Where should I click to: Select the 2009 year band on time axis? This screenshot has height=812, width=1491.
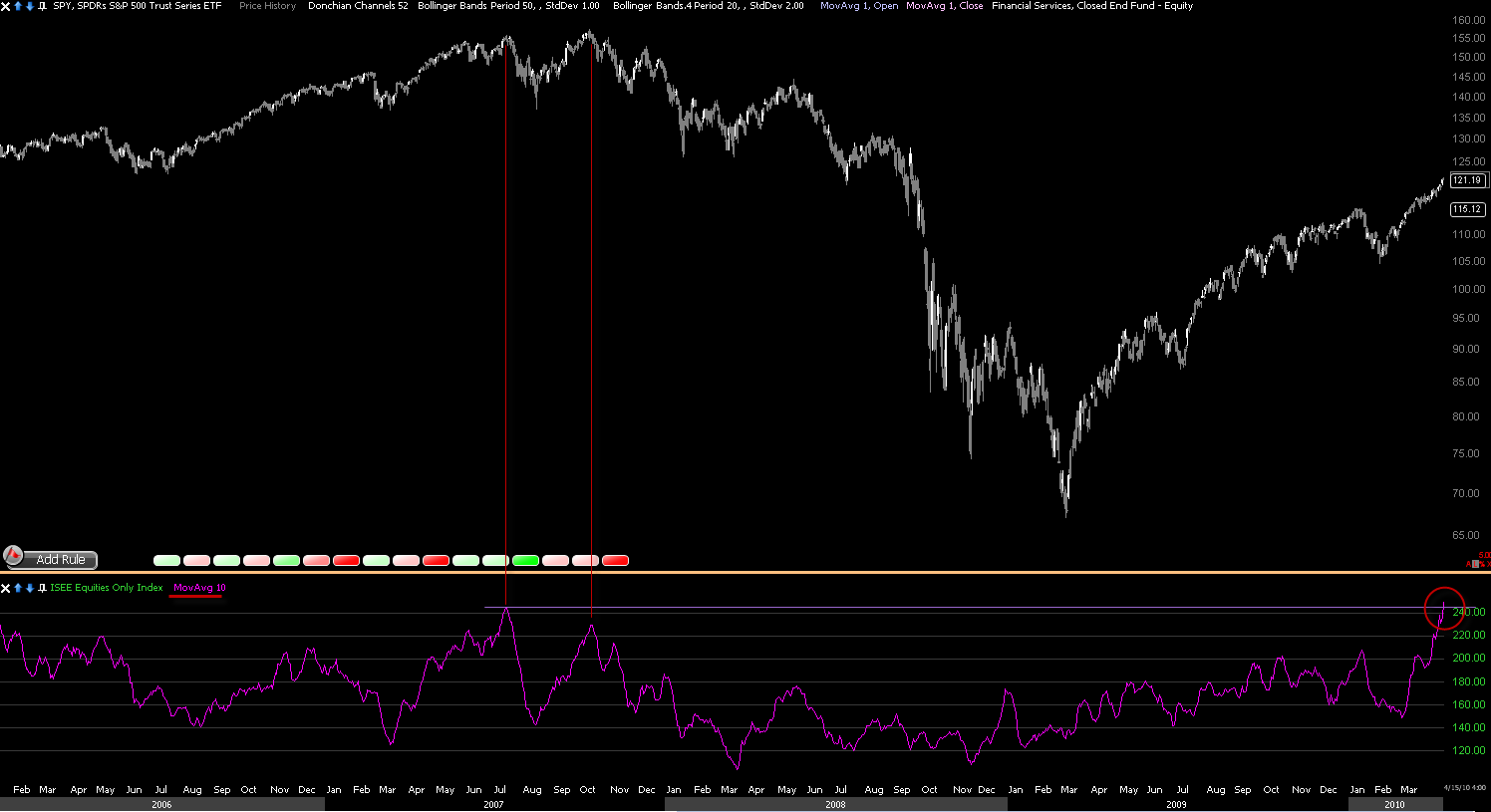[x=1177, y=804]
